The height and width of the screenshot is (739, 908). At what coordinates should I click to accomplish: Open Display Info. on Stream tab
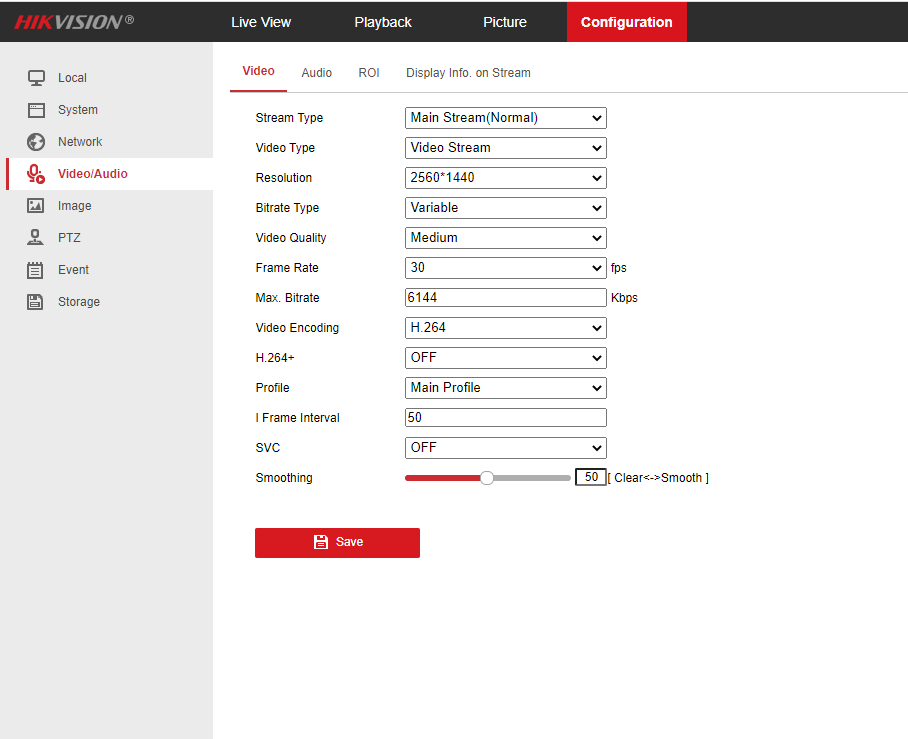(x=468, y=73)
